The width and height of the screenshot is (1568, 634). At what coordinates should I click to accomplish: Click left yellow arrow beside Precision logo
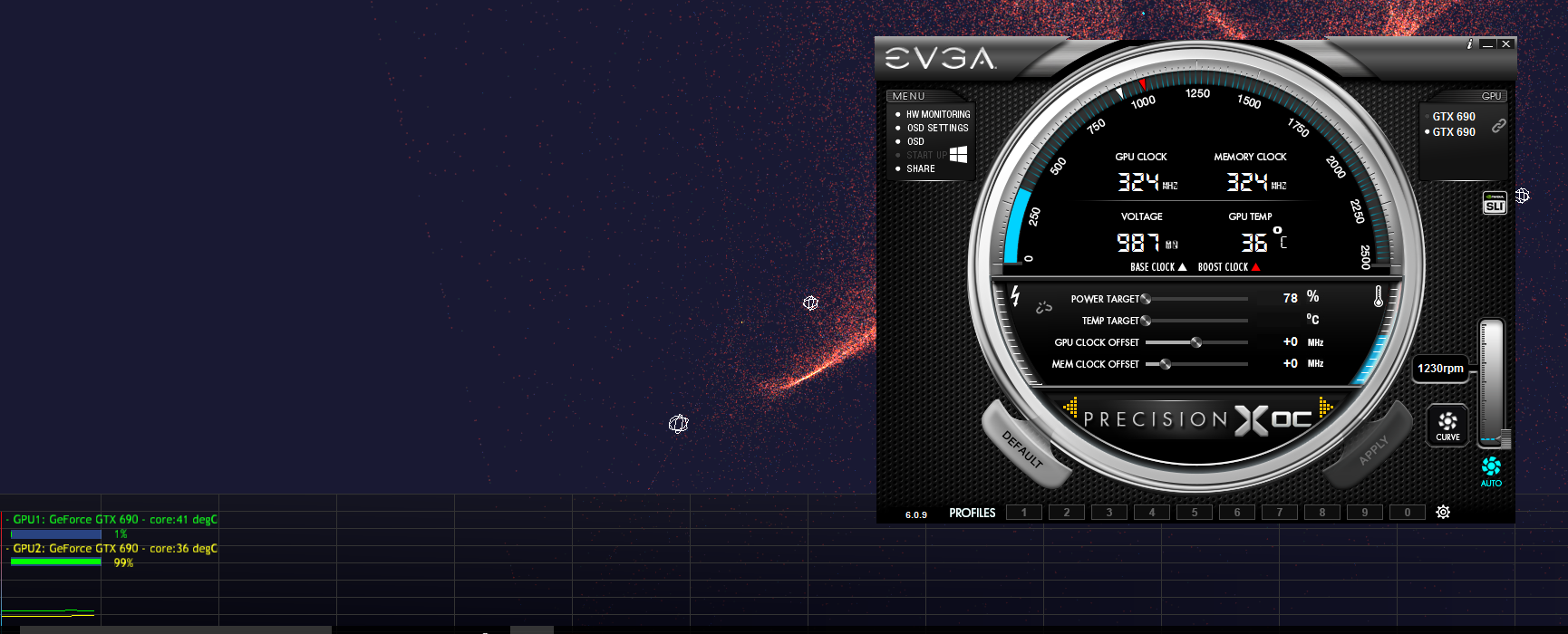[x=1070, y=407]
